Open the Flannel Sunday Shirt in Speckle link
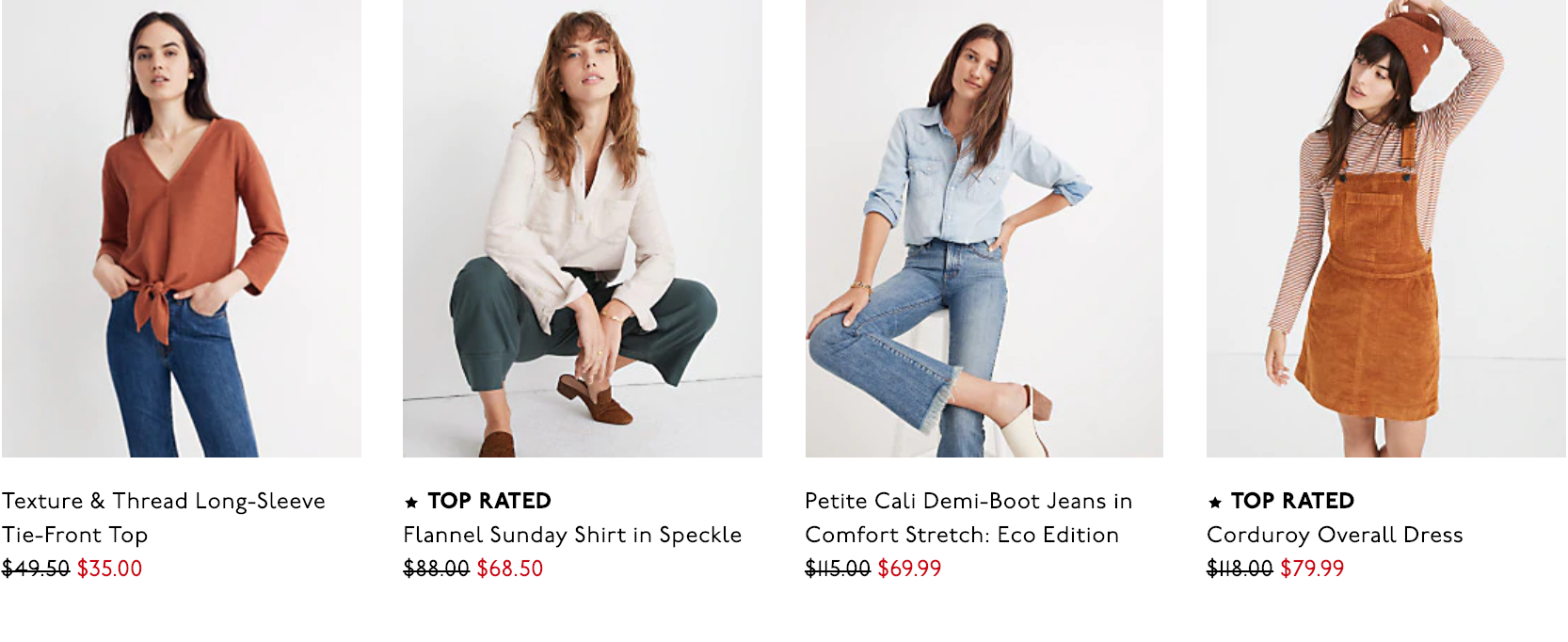The width and height of the screenshot is (1568, 642). pyautogui.click(x=572, y=535)
